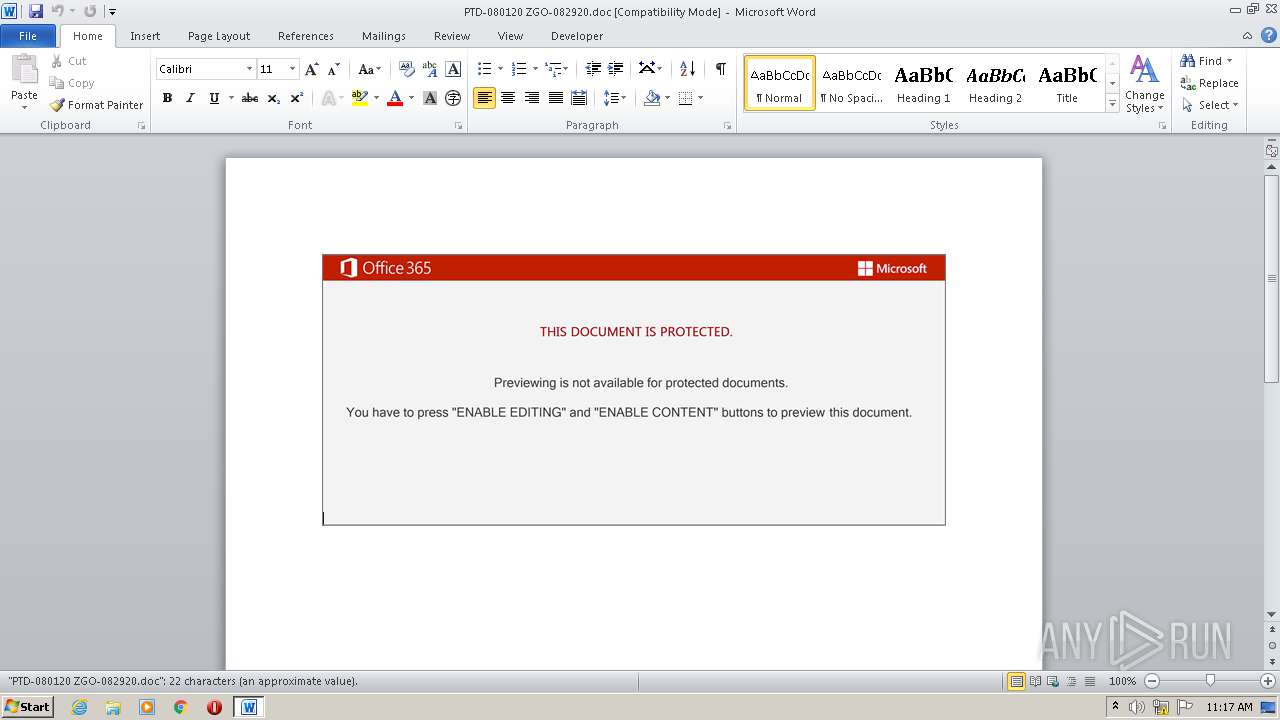The height and width of the screenshot is (720, 1280).
Task: Click the Multilevel List icon
Action: tap(553, 69)
